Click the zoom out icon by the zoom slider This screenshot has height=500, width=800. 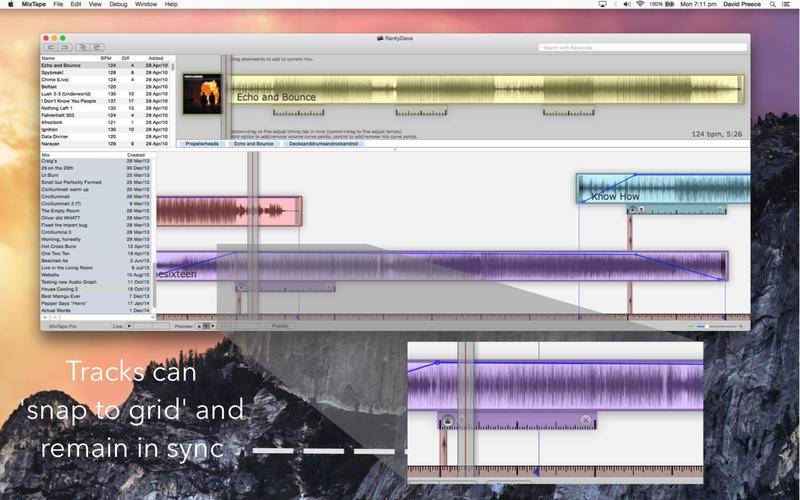691,326
